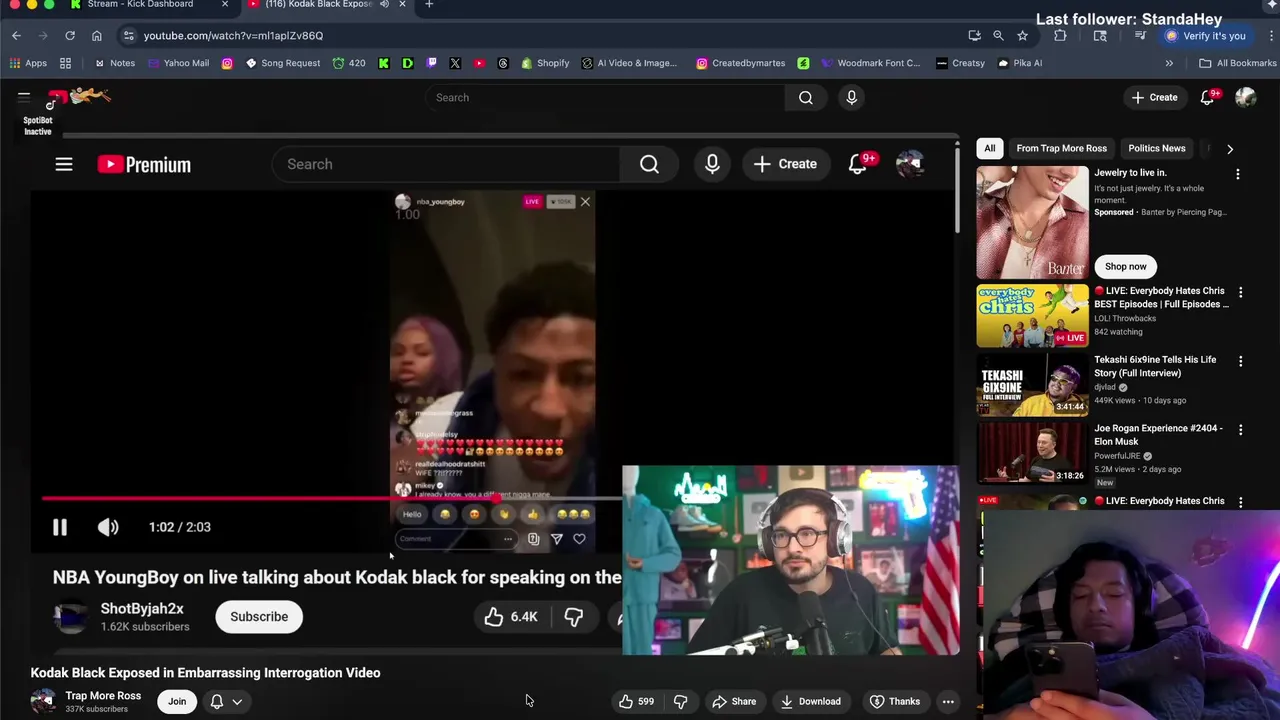Select the All filter chip
Image resolution: width=1280 pixels, height=720 pixels.
[x=990, y=148]
